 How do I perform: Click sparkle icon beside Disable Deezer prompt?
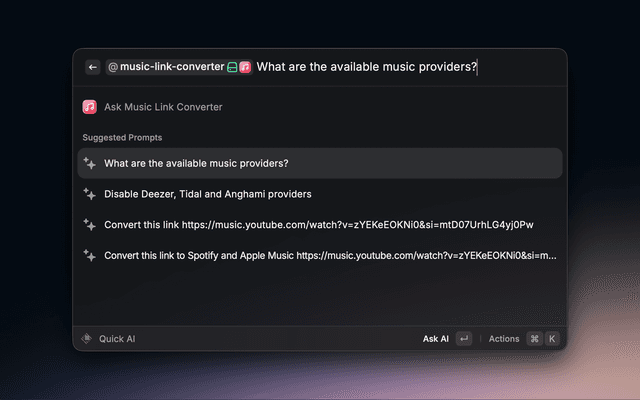[90, 194]
